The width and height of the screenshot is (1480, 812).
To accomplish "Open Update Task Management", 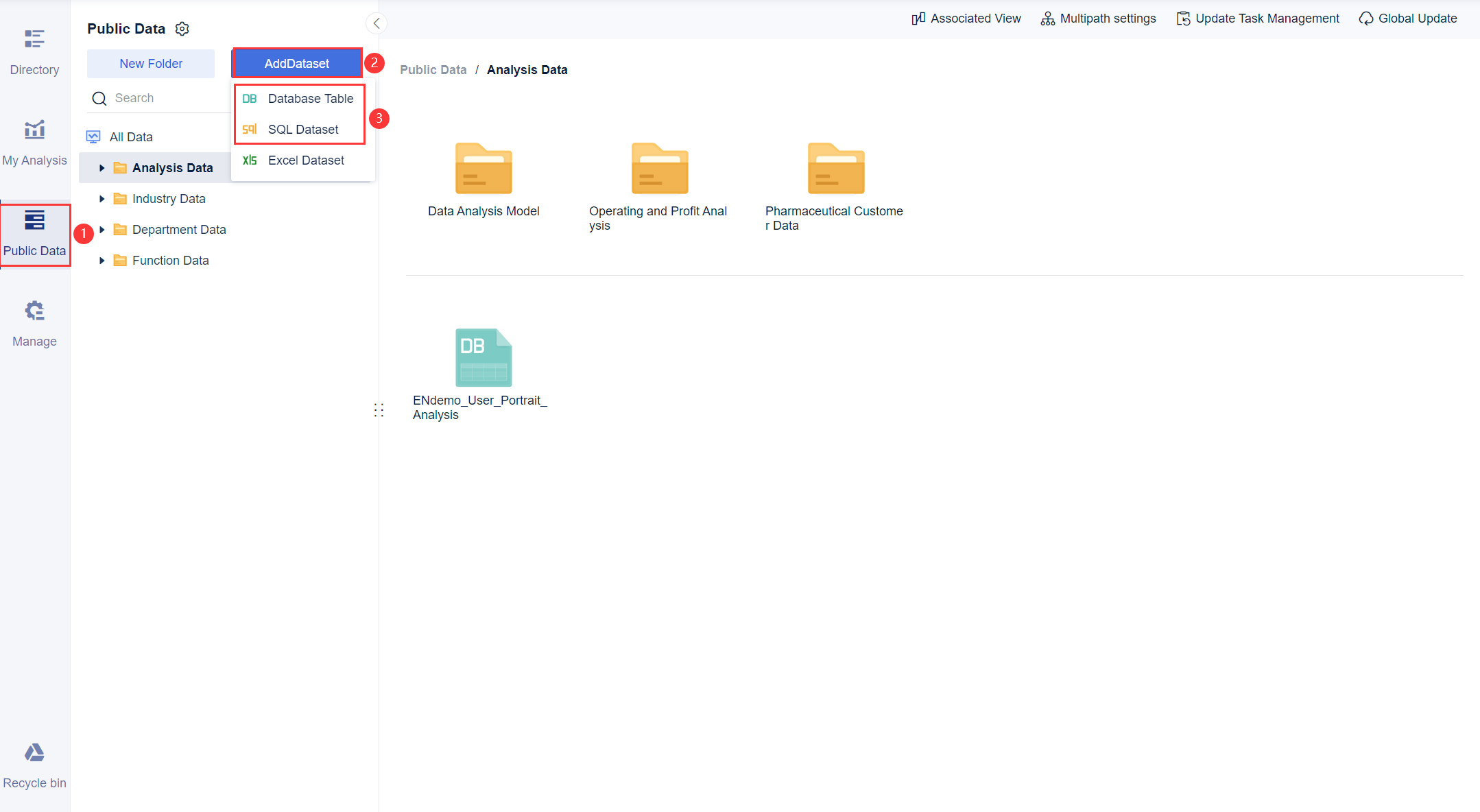I will click(x=1258, y=19).
